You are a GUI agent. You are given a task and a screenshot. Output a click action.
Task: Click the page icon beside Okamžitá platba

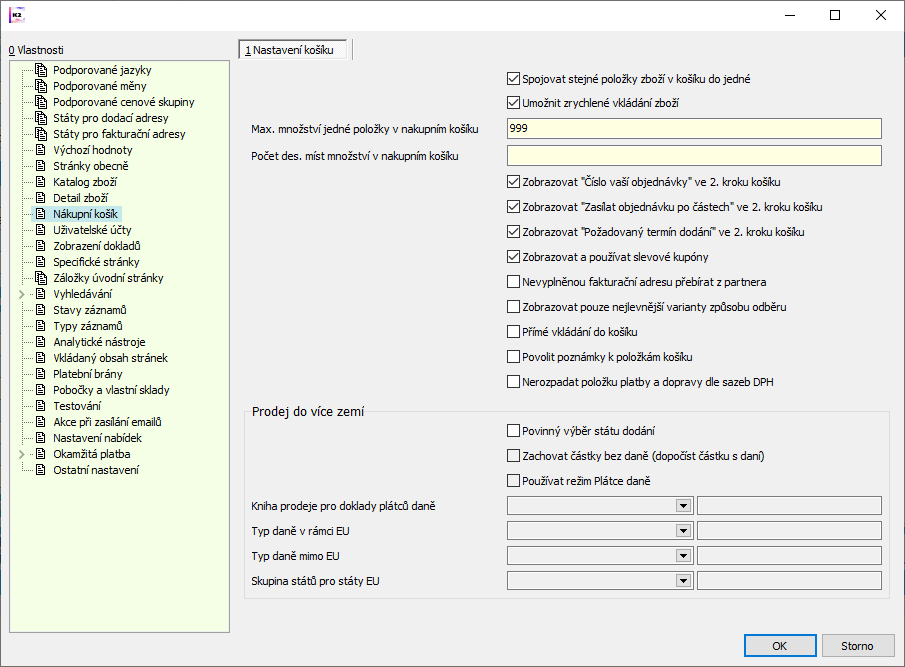(40, 454)
